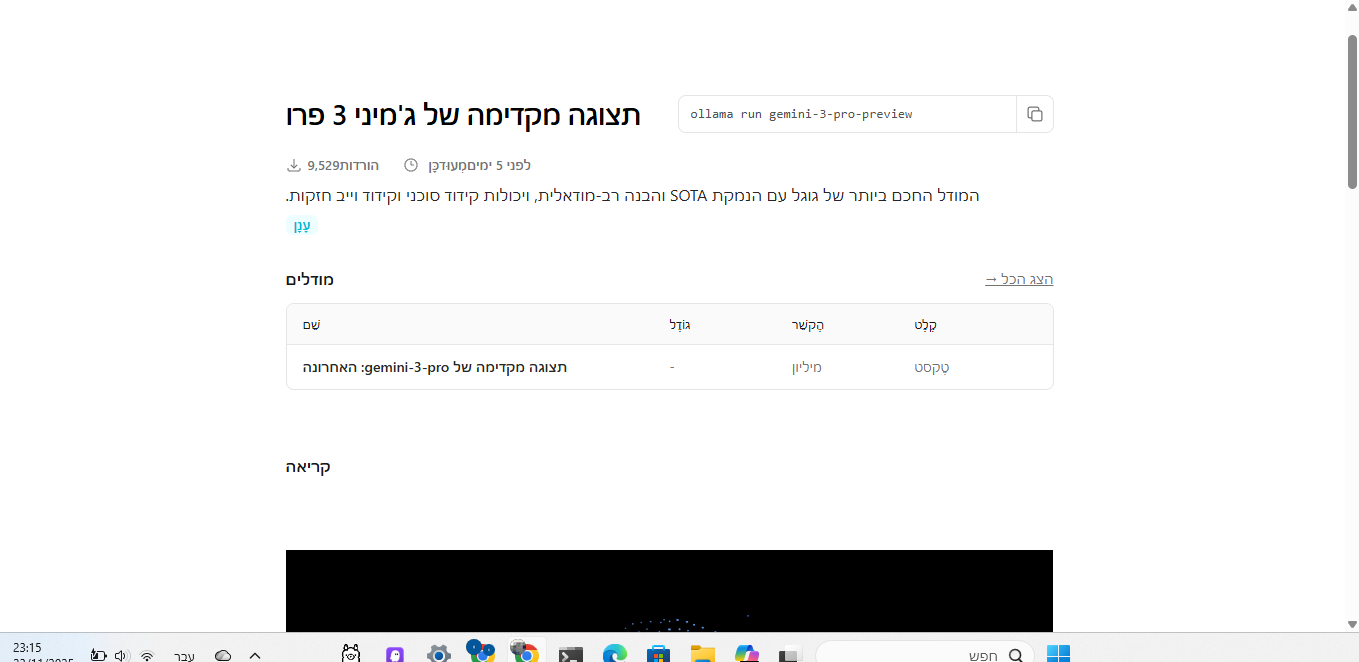Open OneDrive from the system tray
Viewport: 1359px width, 662px height.
tap(222, 655)
